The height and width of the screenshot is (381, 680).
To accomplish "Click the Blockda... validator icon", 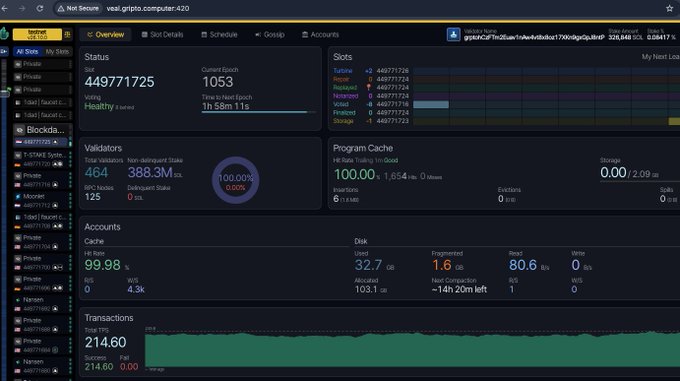I will point(20,130).
